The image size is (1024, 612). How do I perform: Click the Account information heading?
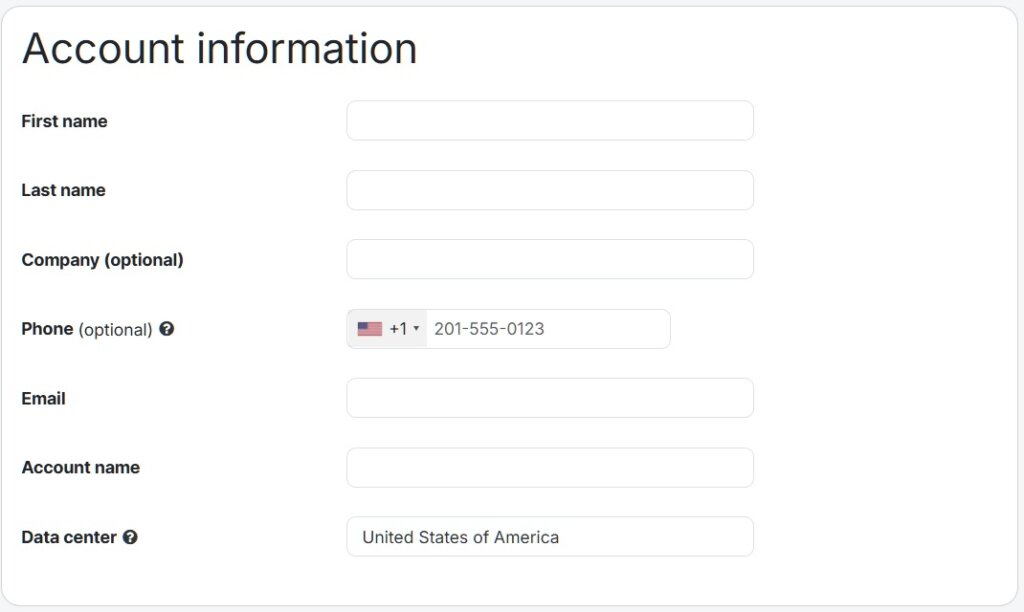pos(219,48)
